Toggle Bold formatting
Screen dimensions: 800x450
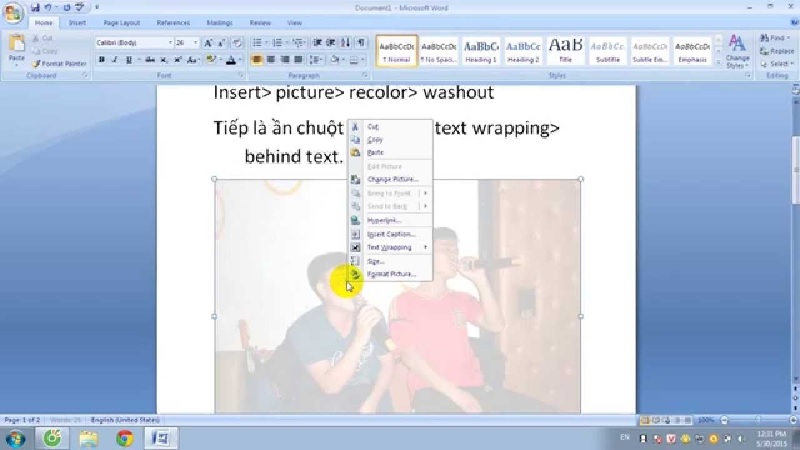[x=101, y=60]
